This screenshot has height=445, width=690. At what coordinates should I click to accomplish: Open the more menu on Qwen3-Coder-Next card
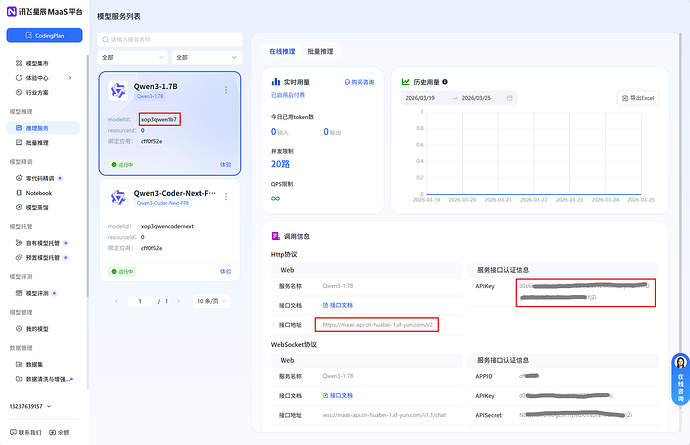226,196
